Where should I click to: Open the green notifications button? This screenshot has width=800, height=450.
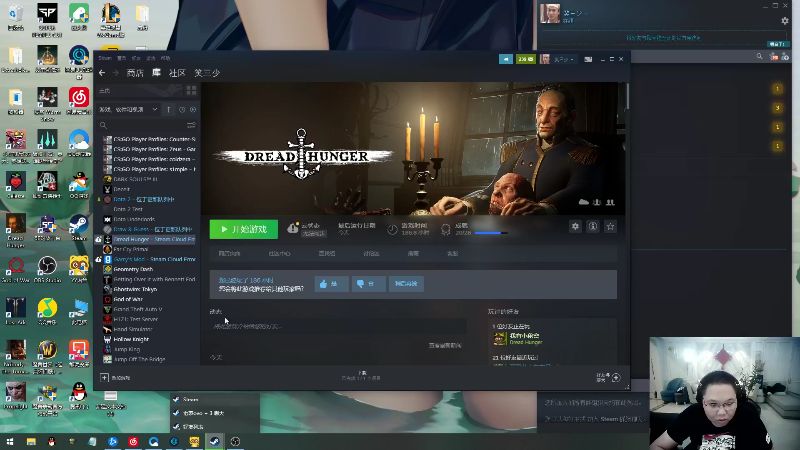[x=526, y=59]
